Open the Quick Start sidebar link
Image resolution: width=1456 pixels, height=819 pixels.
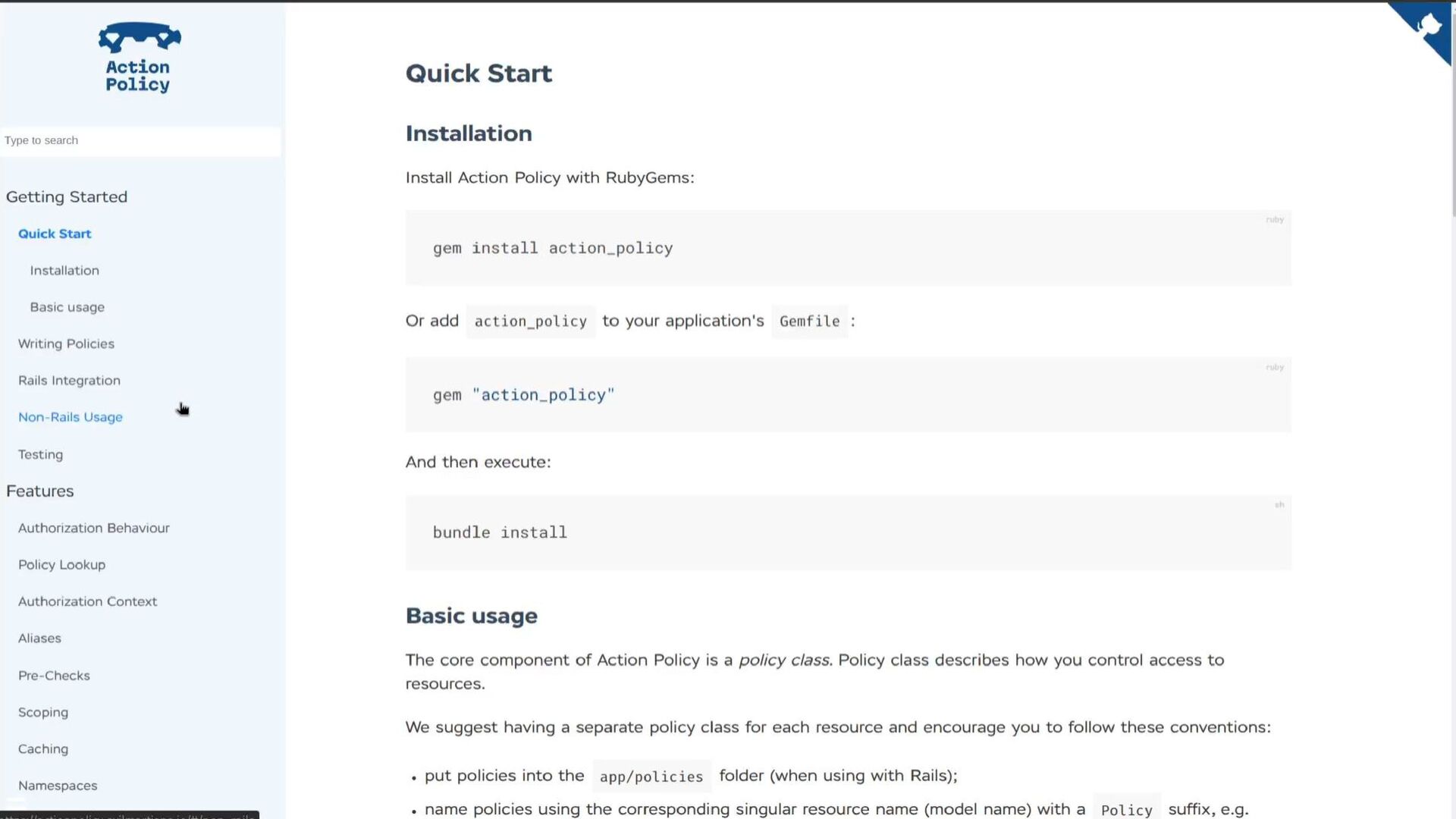point(55,234)
